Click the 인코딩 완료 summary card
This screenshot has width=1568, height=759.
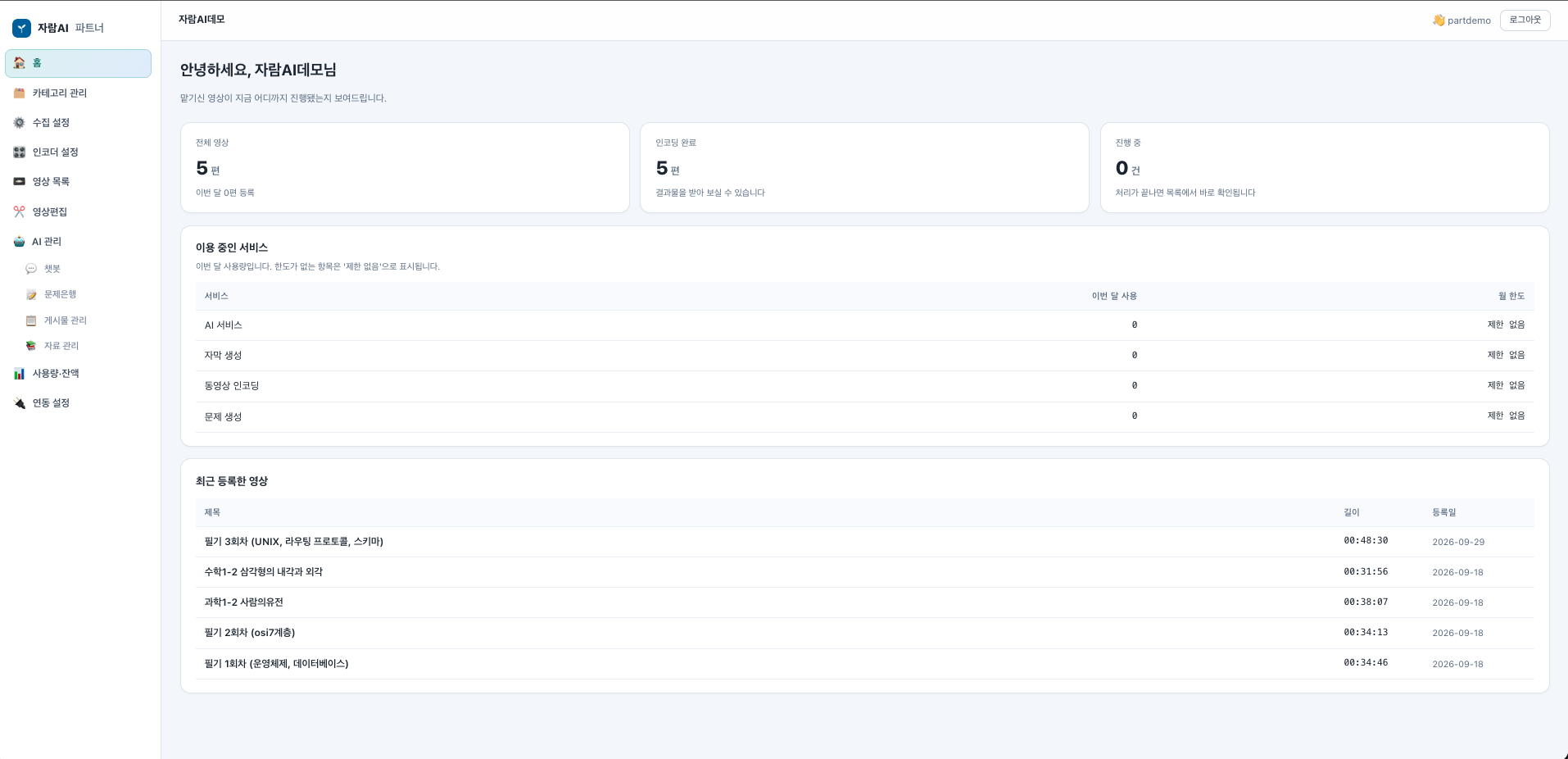pos(864,168)
